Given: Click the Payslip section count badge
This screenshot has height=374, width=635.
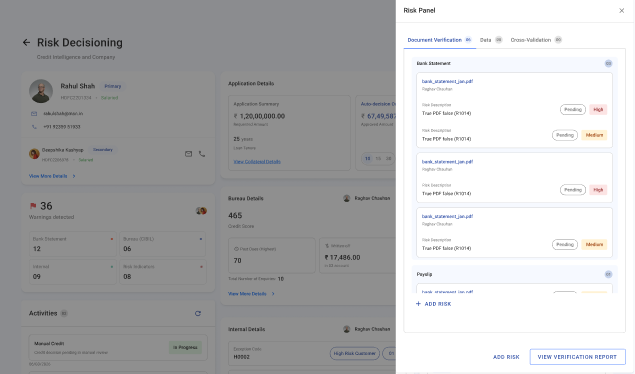Looking at the screenshot, I should (608, 274).
